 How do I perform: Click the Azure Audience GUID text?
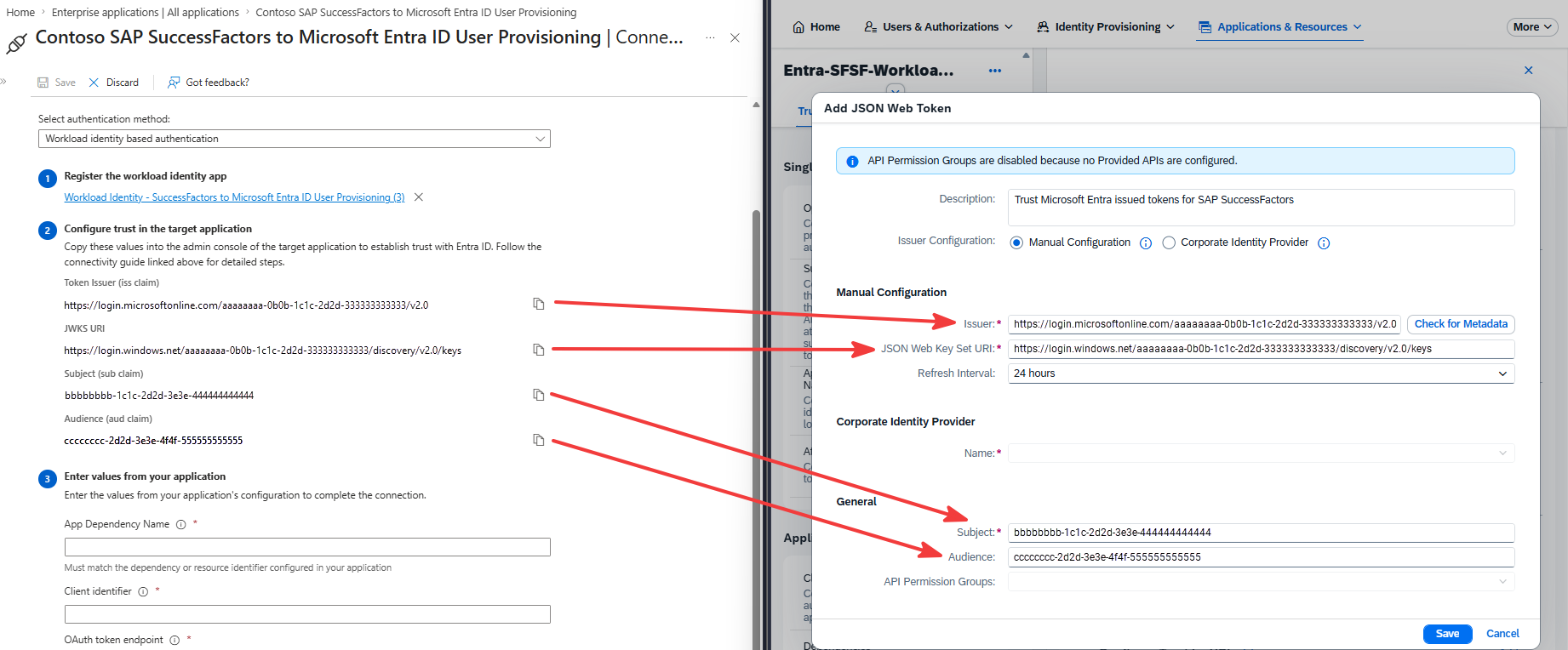[x=153, y=441]
